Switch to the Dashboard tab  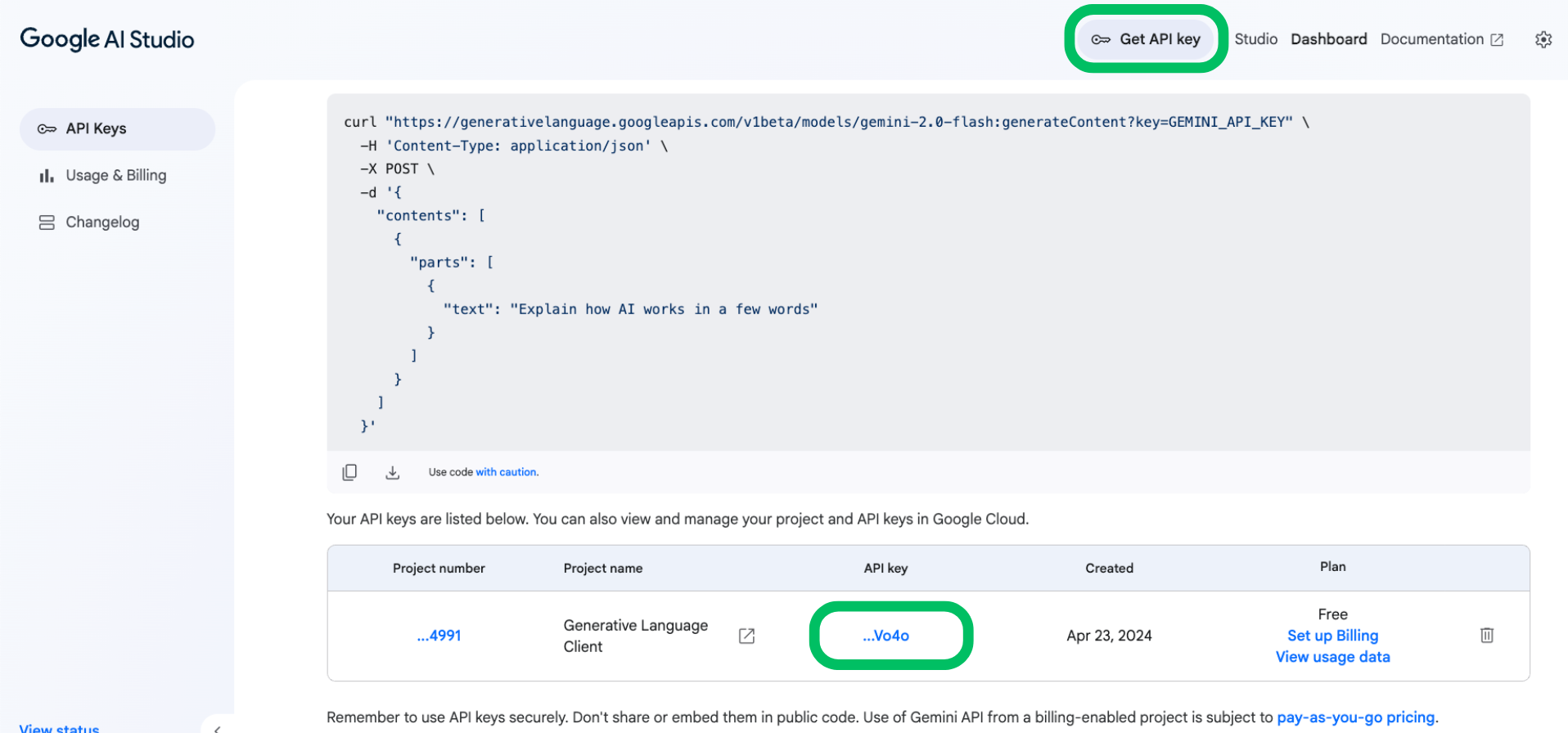point(1328,39)
